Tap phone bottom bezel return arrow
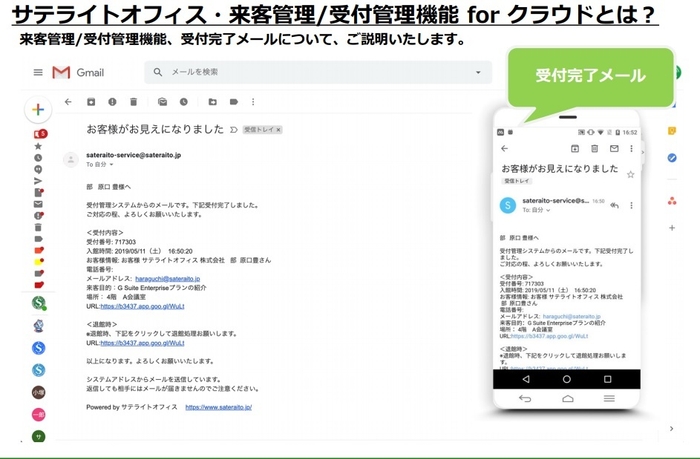 coord(525,398)
